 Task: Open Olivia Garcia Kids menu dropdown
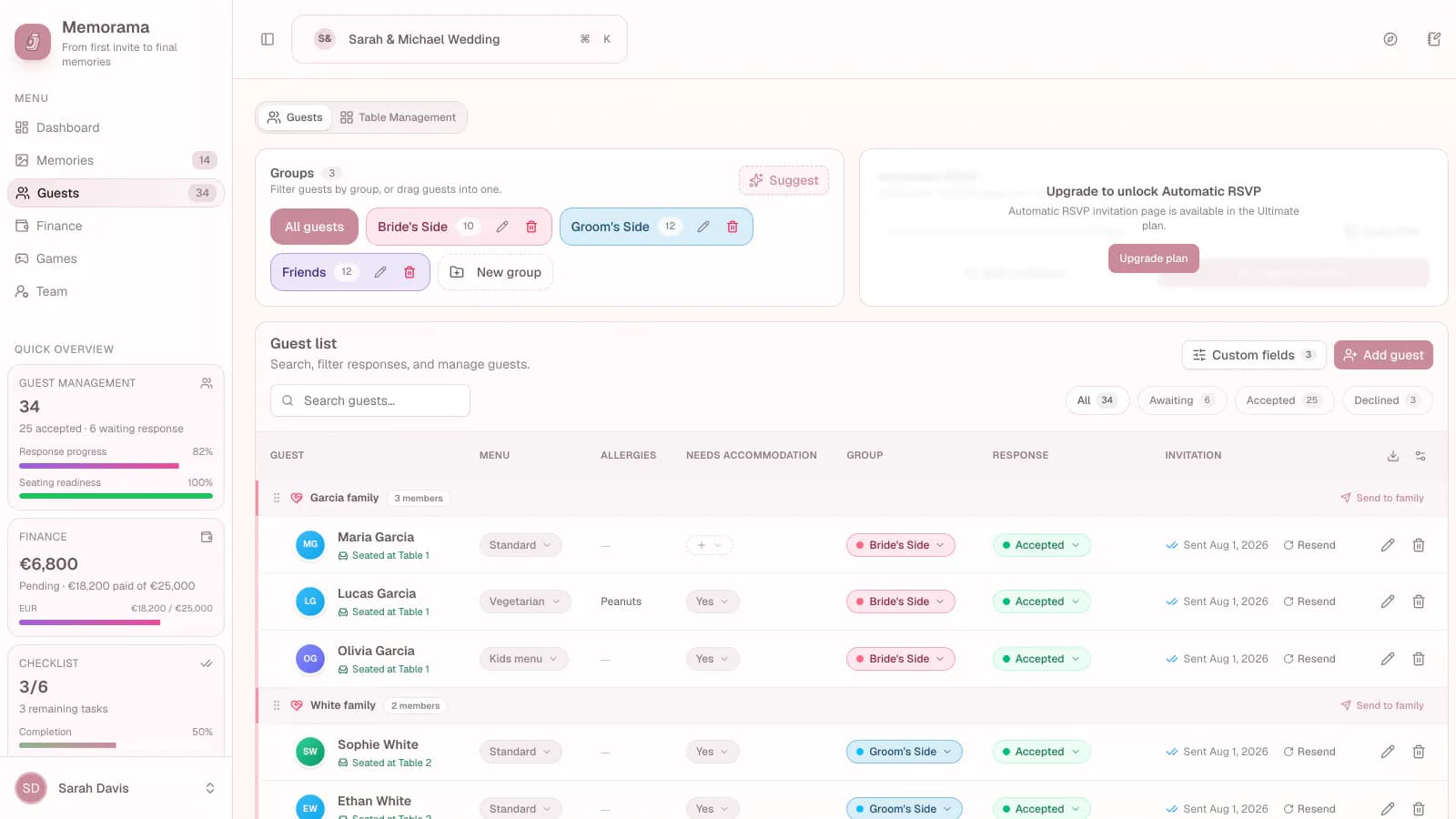pos(523,659)
